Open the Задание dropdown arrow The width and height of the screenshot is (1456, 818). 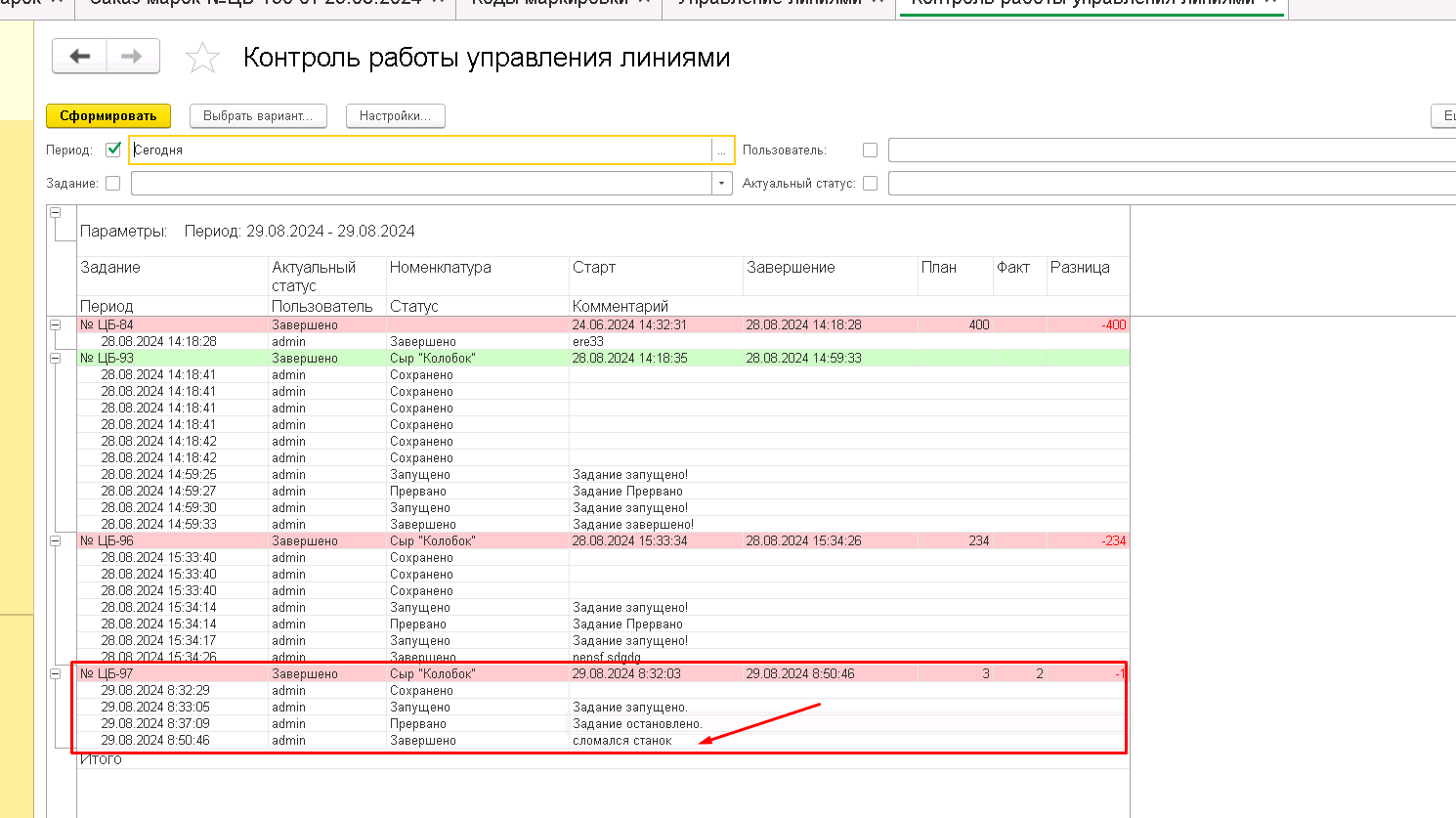[x=722, y=183]
